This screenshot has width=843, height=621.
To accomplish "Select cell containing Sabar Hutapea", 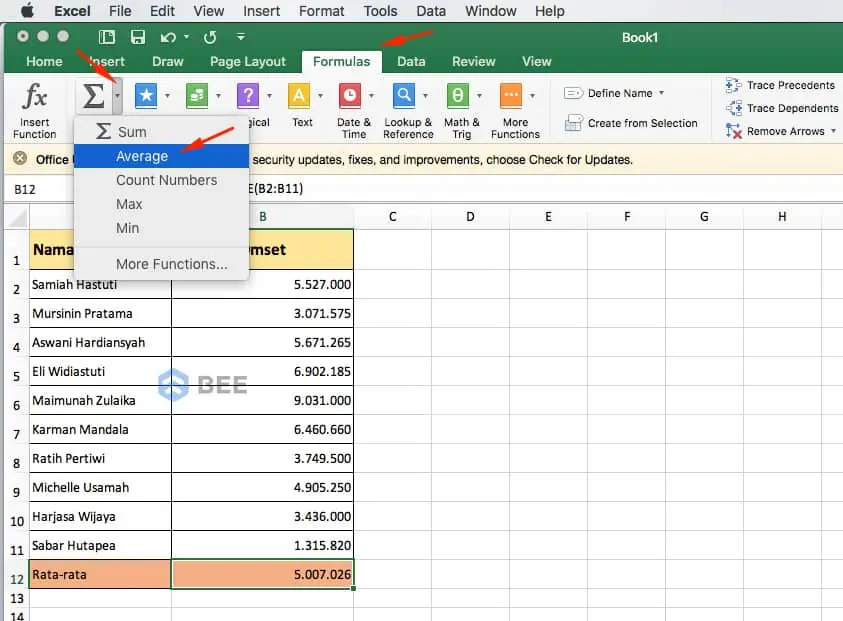I will coord(100,545).
